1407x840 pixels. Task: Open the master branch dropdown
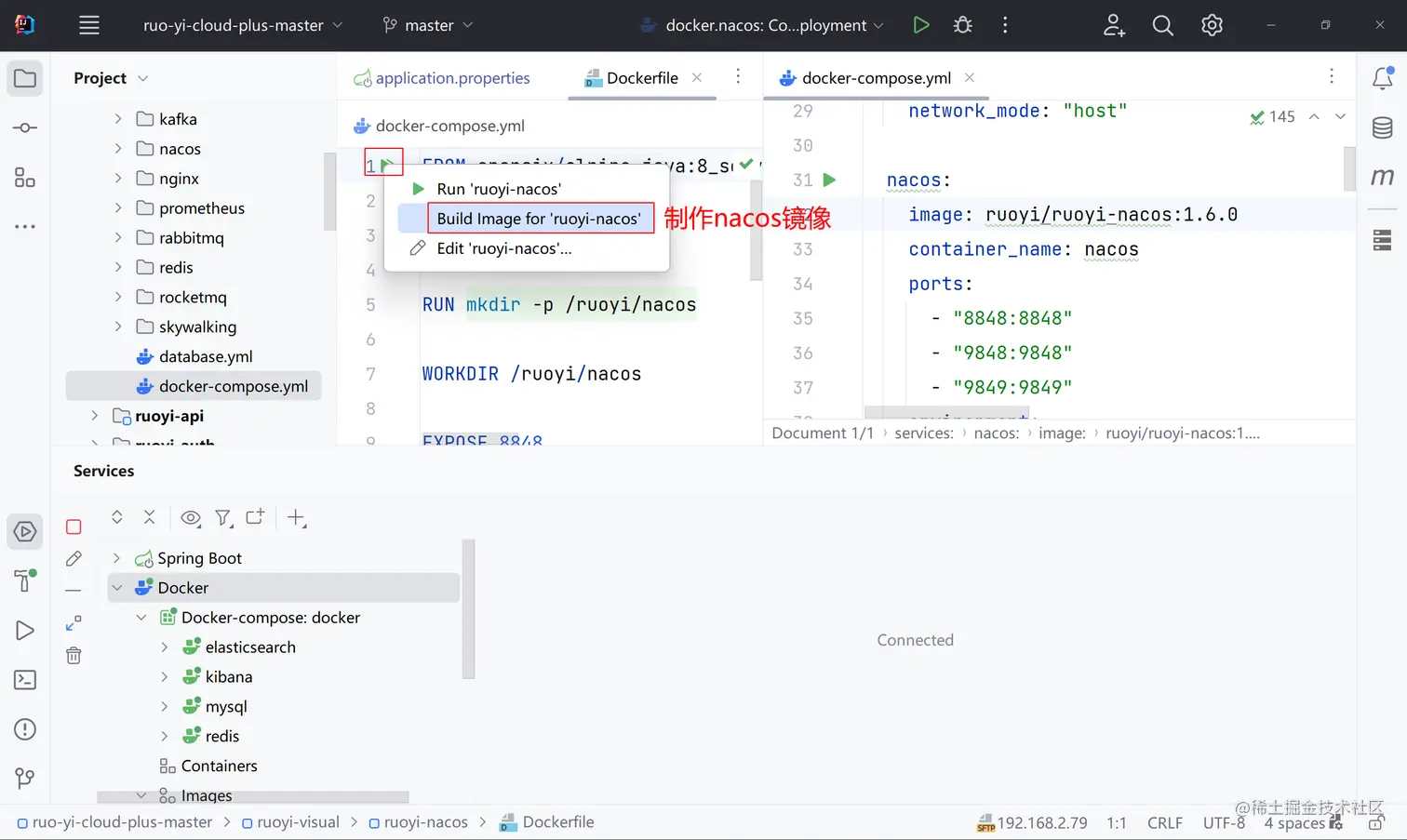(x=428, y=25)
